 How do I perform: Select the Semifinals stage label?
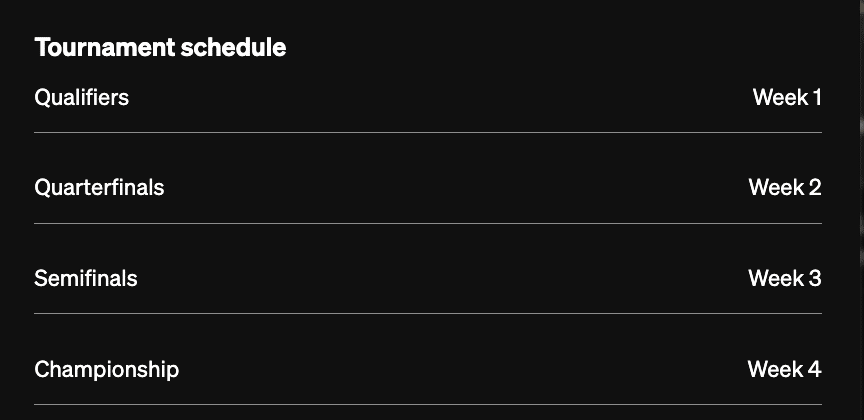[x=86, y=278]
